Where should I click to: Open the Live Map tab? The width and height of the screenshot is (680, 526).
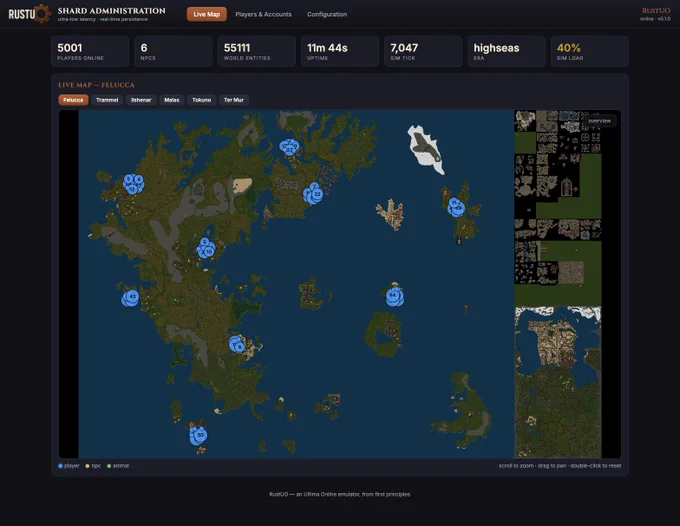click(x=206, y=14)
